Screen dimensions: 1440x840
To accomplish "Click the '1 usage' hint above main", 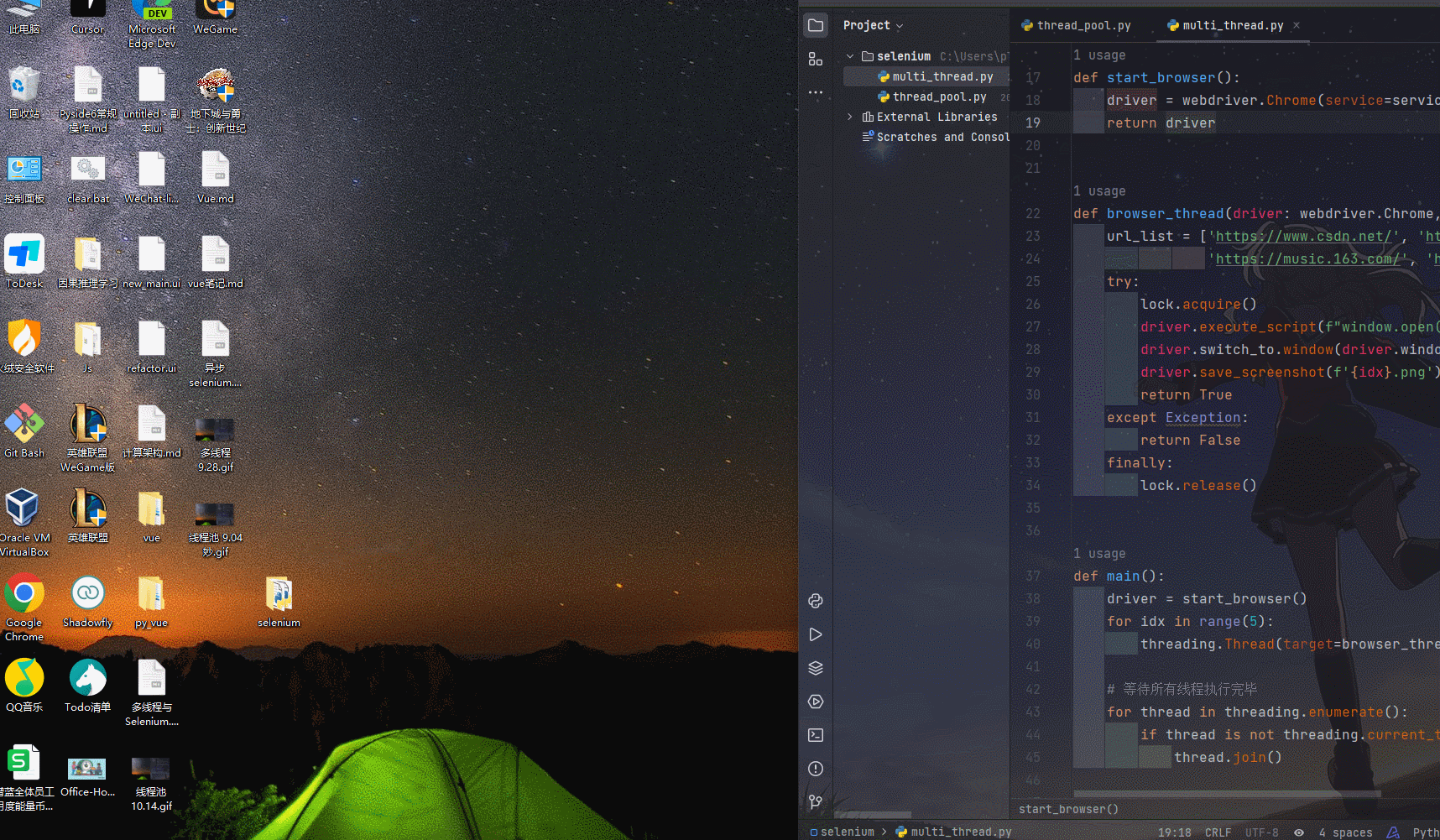I will (1099, 554).
